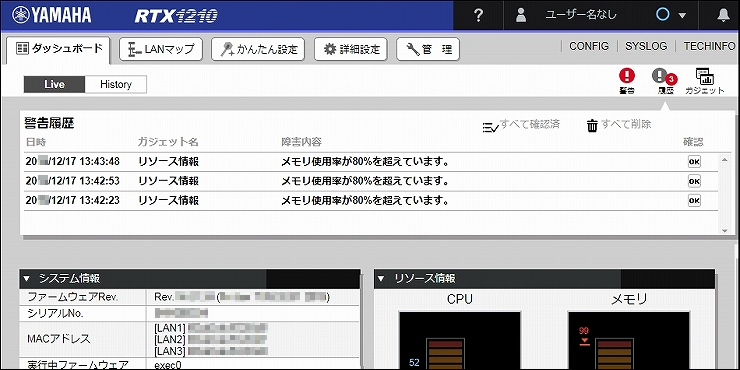Image resolution: width=740 pixels, height=370 pixels.
Task: Select the Live view toggle
Action: tap(54, 84)
